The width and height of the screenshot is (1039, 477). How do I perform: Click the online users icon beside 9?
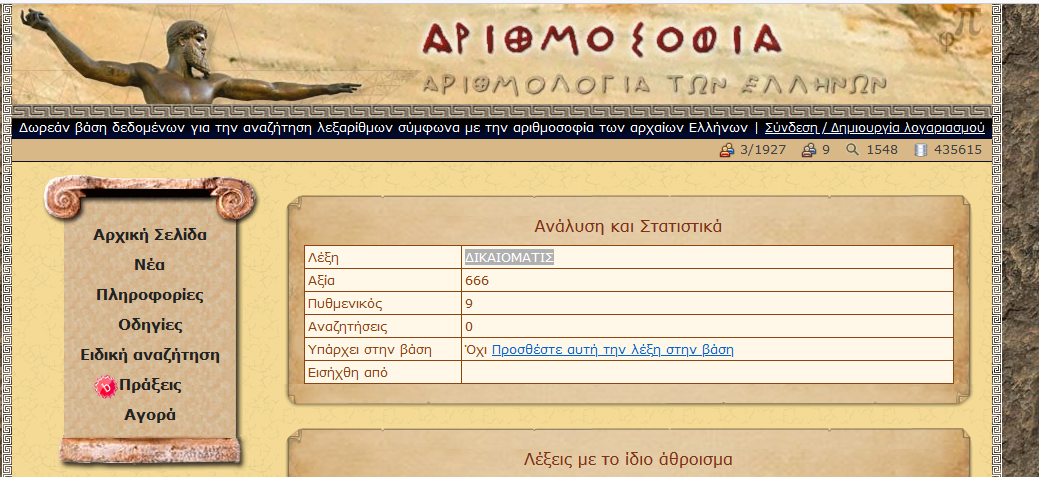(808, 150)
